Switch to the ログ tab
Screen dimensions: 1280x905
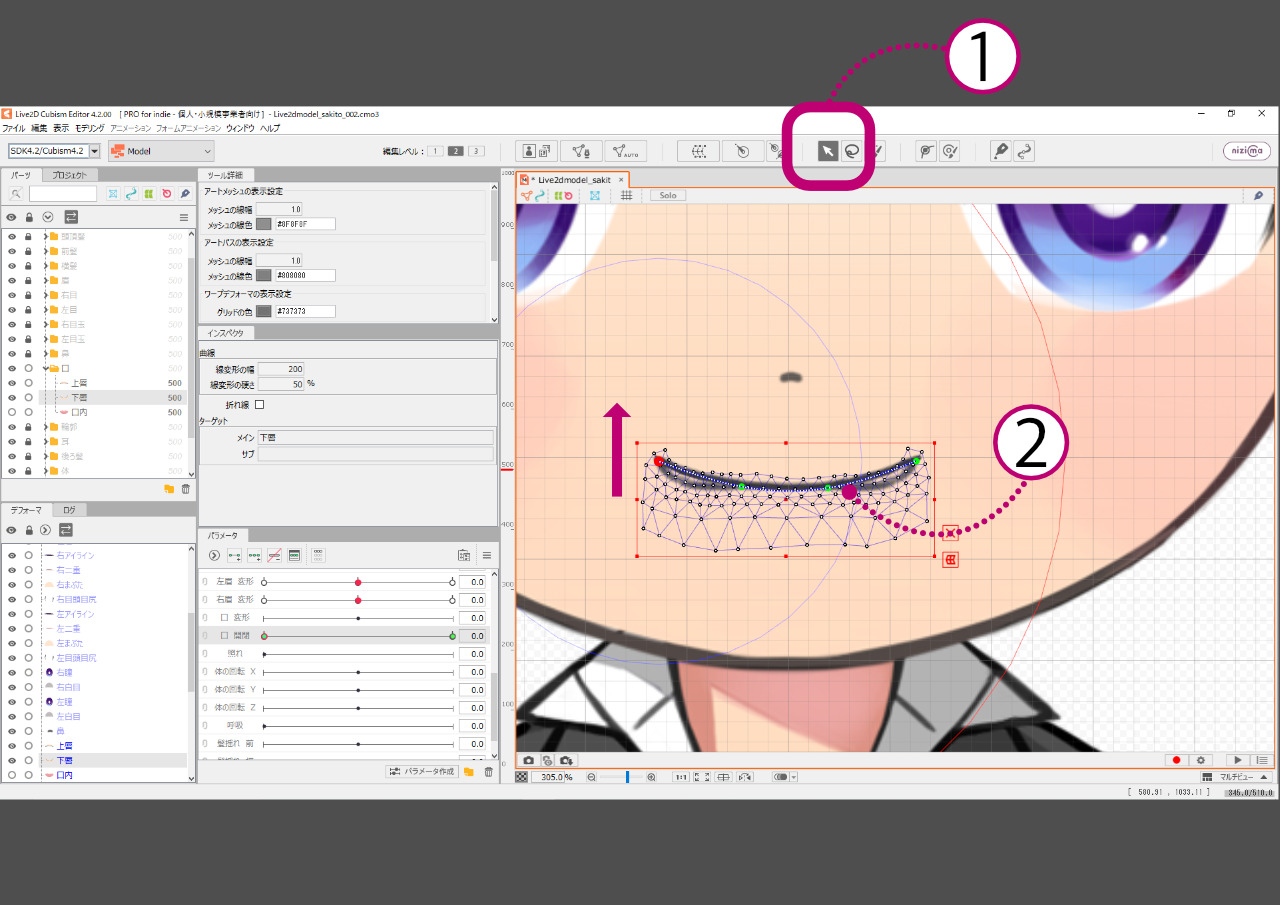(x=69, y=510)
